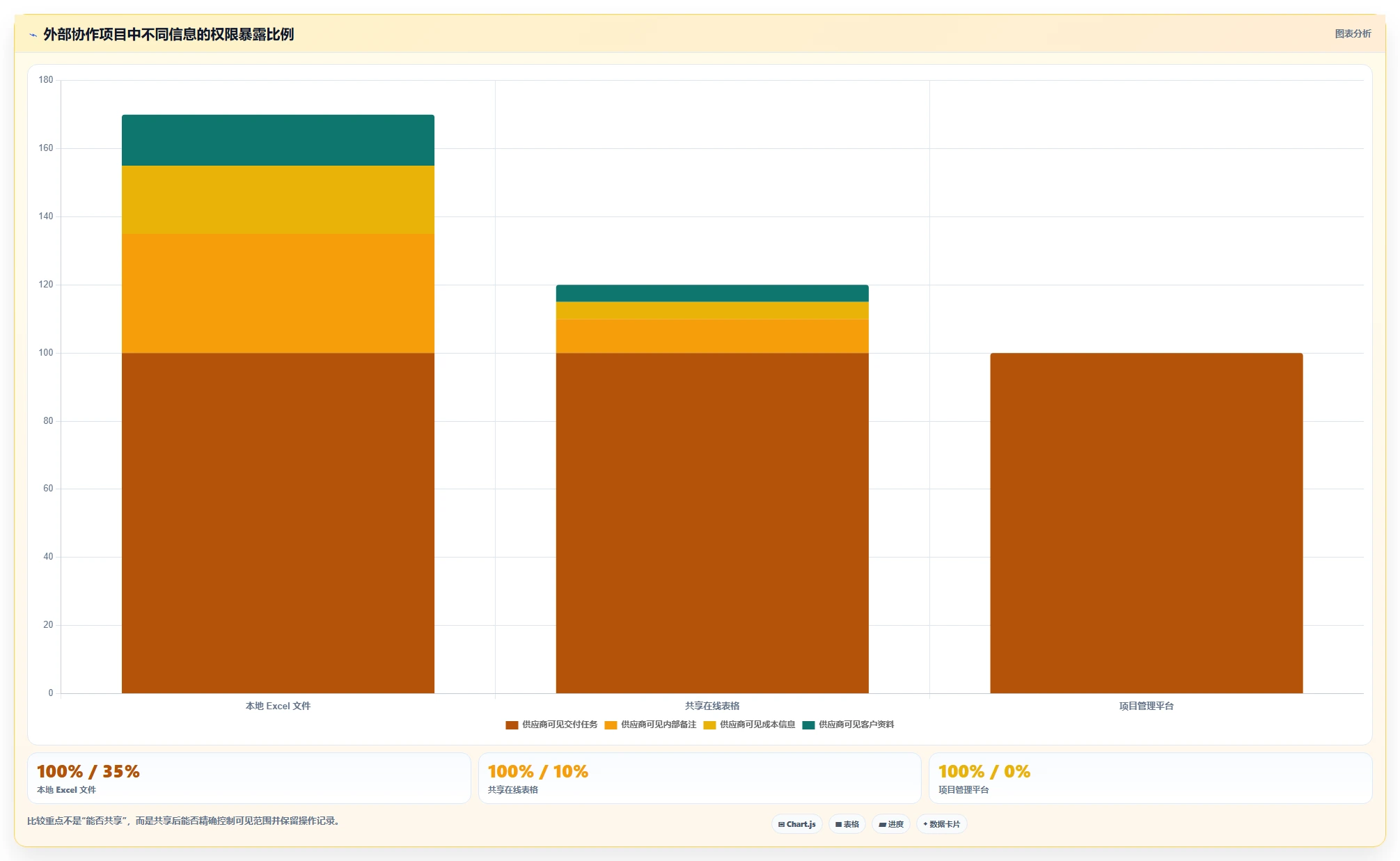
Task: Click the teal segment of the 本地 Excel 文件 bar
Action: 278,140
